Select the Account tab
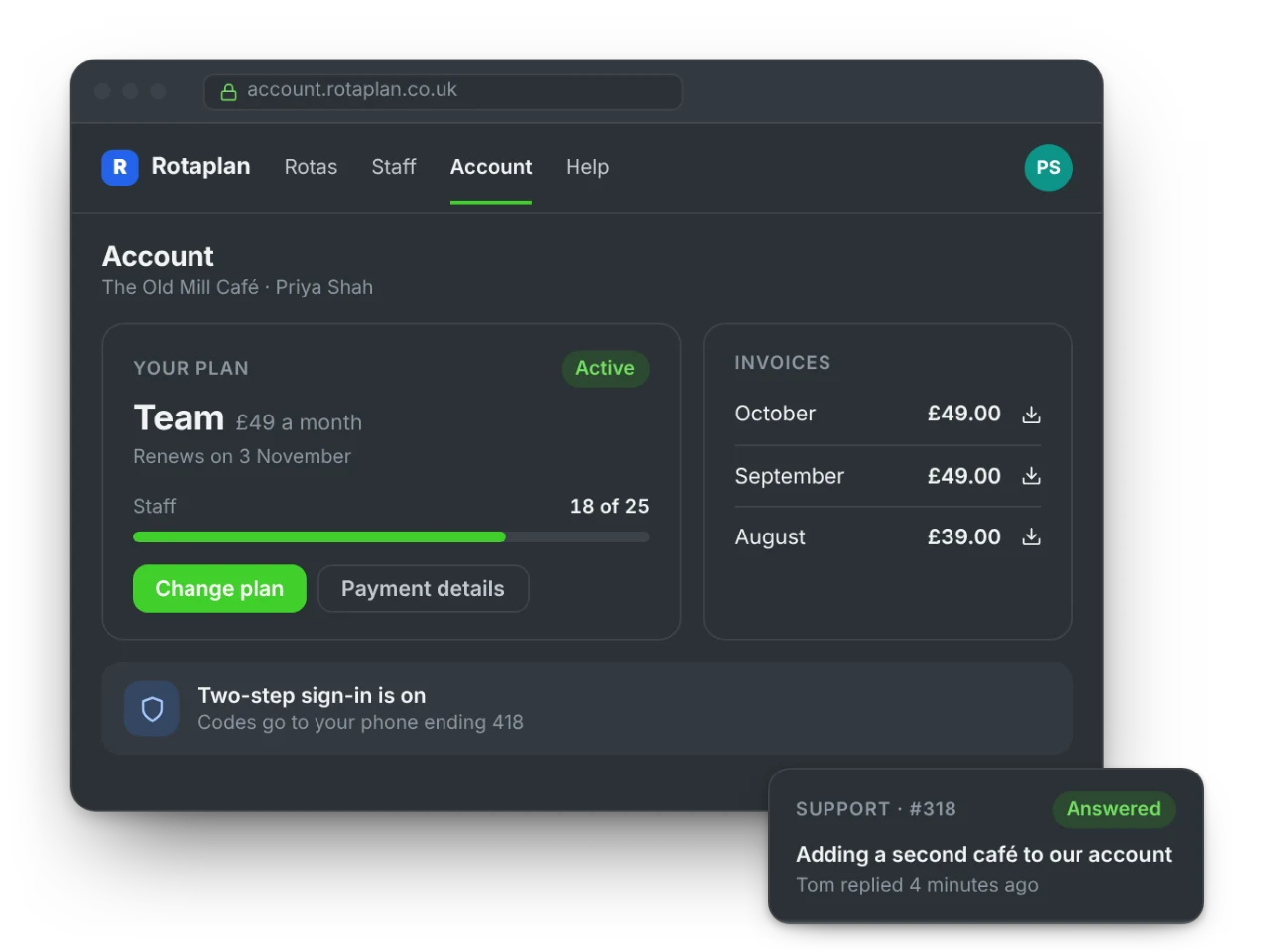Image resolution: width=1270 pixels, height=952 pixels. tap(491, 167)
